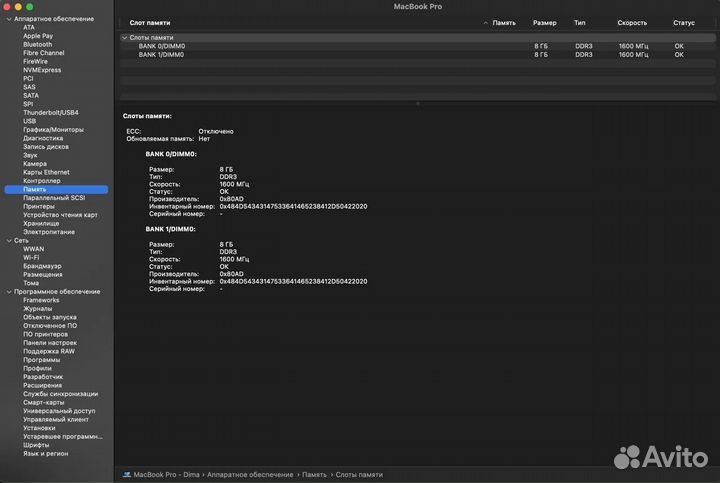Select BANK 1/DIMM0 table row
Image resolution: width=720 pixels, height=483 pixels.
tap(417, 55)
